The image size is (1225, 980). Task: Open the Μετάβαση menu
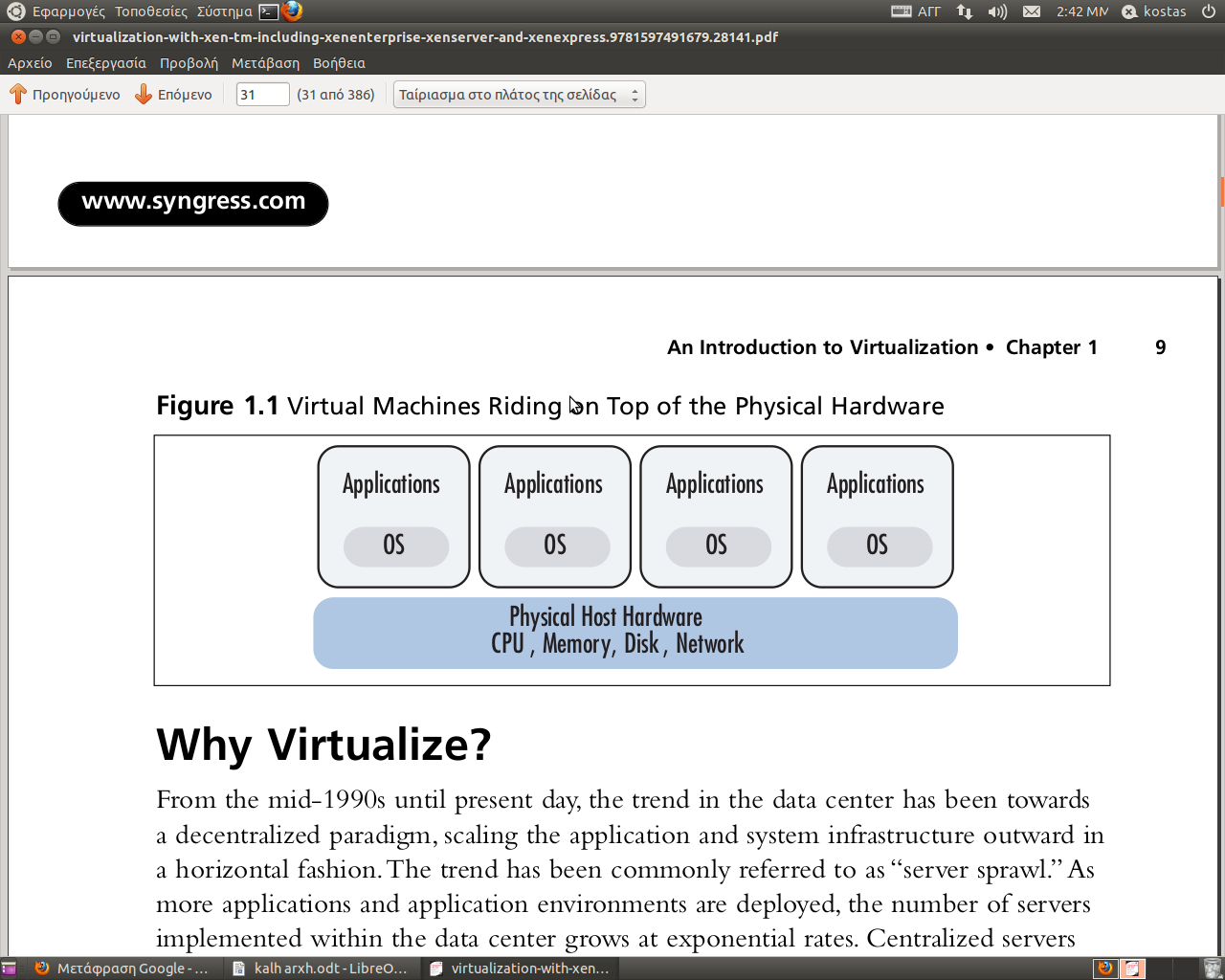265,63
